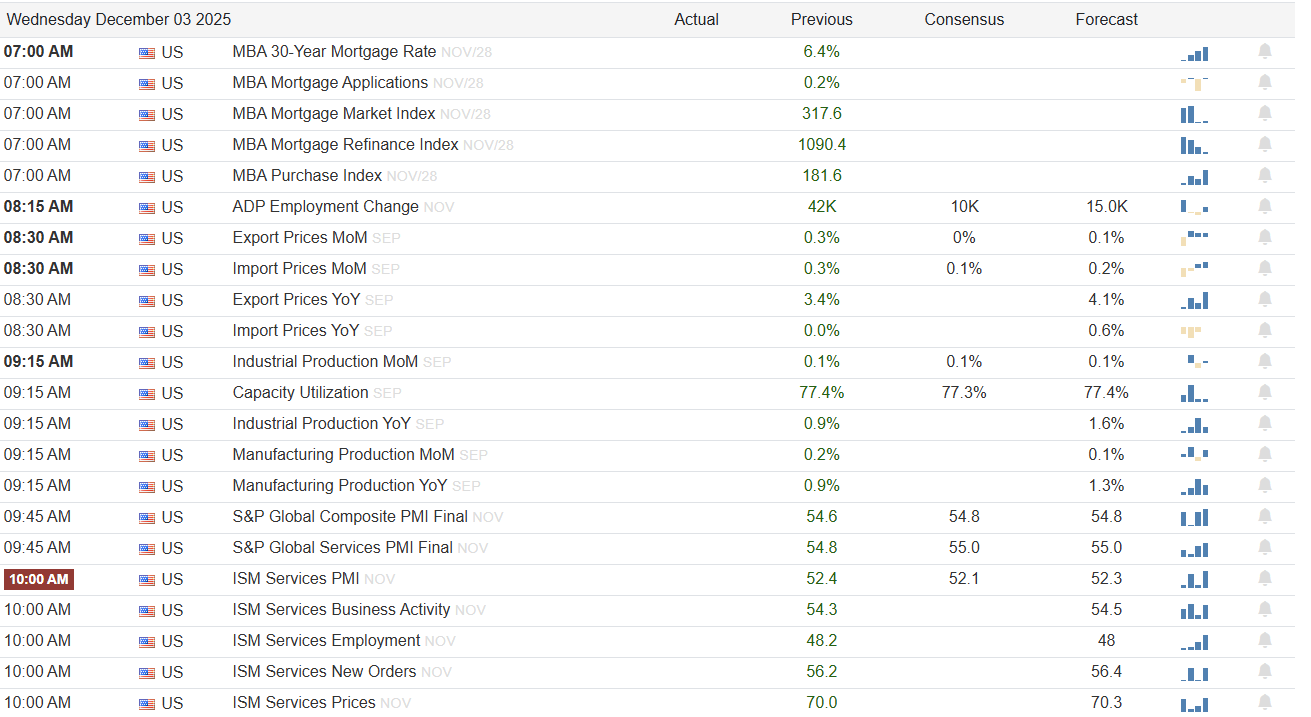This screenshot has width=1311, height=717.
Task: Click US flag icon in ADP Employment row
Action: pos(147,208)
